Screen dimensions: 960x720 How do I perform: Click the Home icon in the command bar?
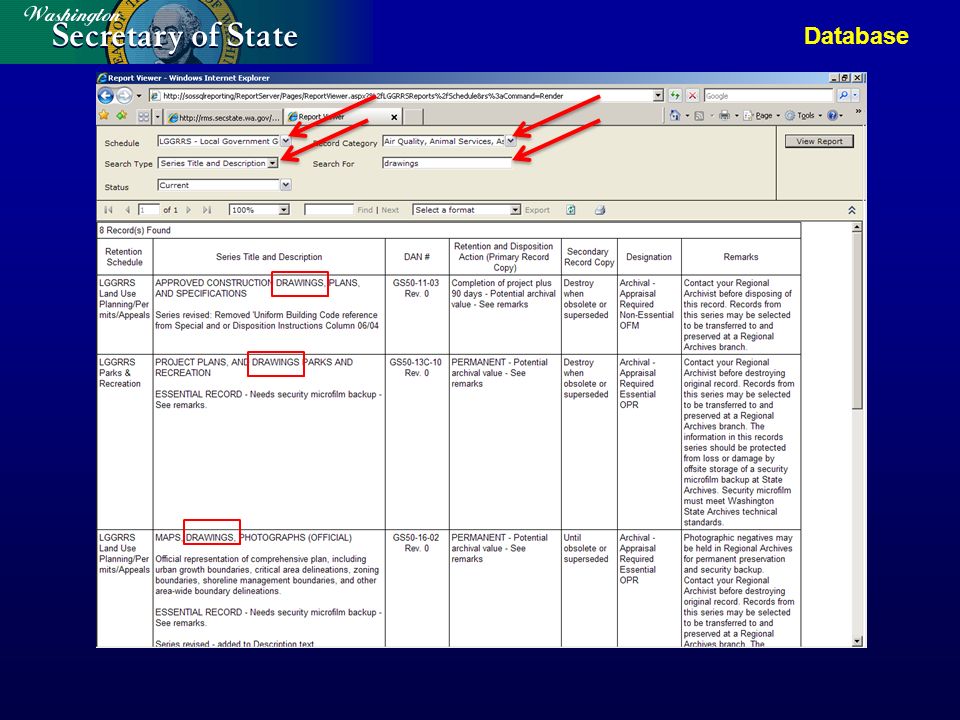[675, 115]
